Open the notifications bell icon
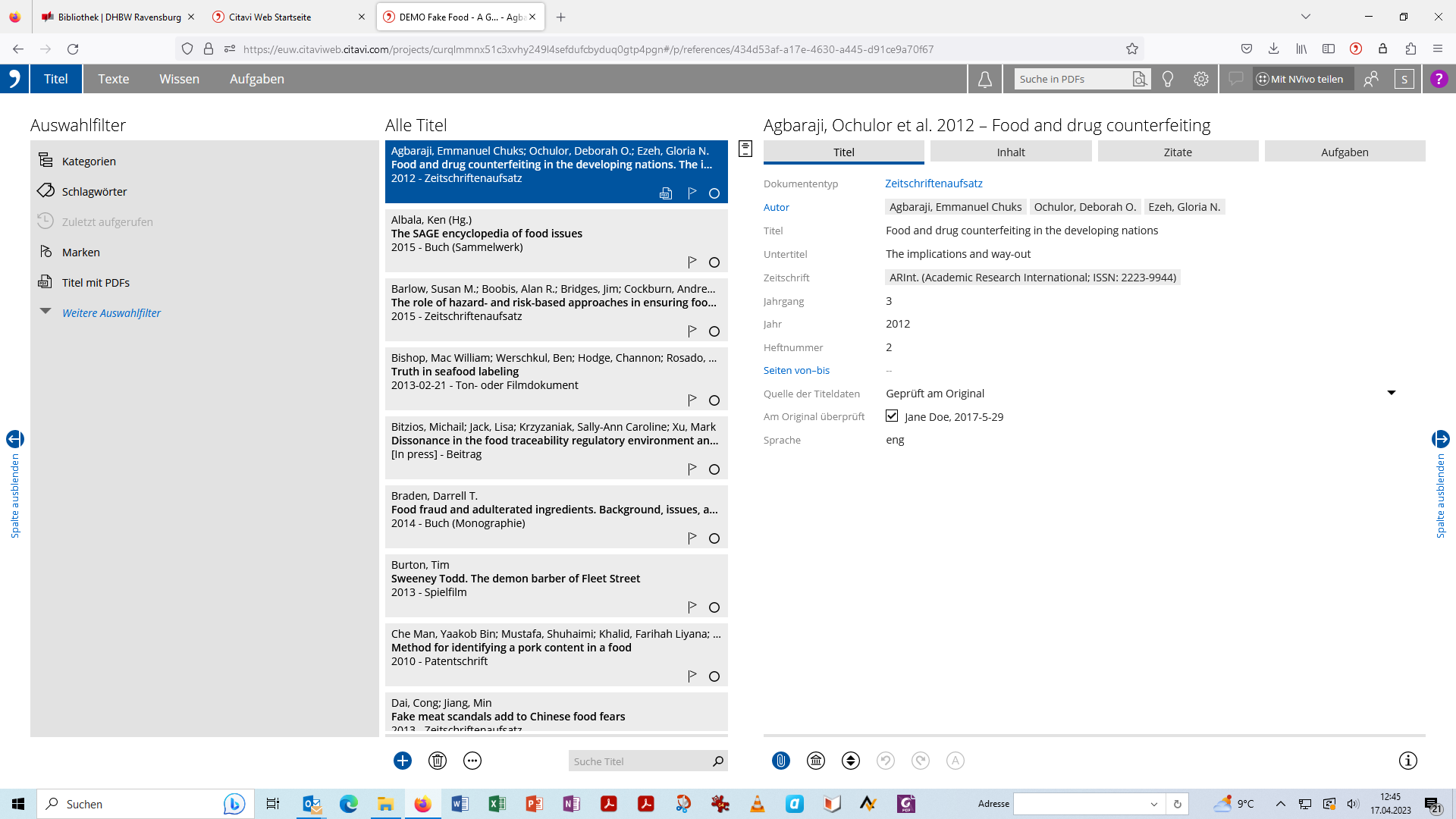Viewport: 1456px width, 819px height. coord(984,79)
